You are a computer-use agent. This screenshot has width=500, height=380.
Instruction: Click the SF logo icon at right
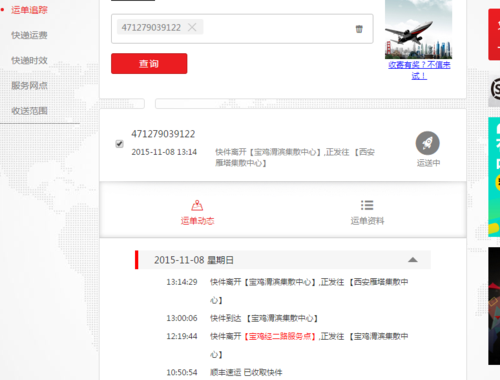click(x=495, y=89)
